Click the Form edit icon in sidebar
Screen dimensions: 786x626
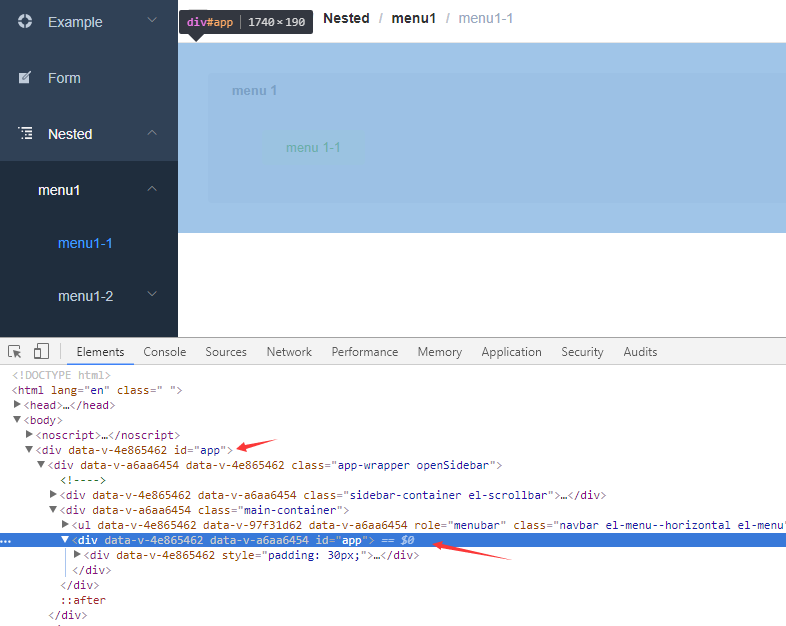tap(25, 77)
